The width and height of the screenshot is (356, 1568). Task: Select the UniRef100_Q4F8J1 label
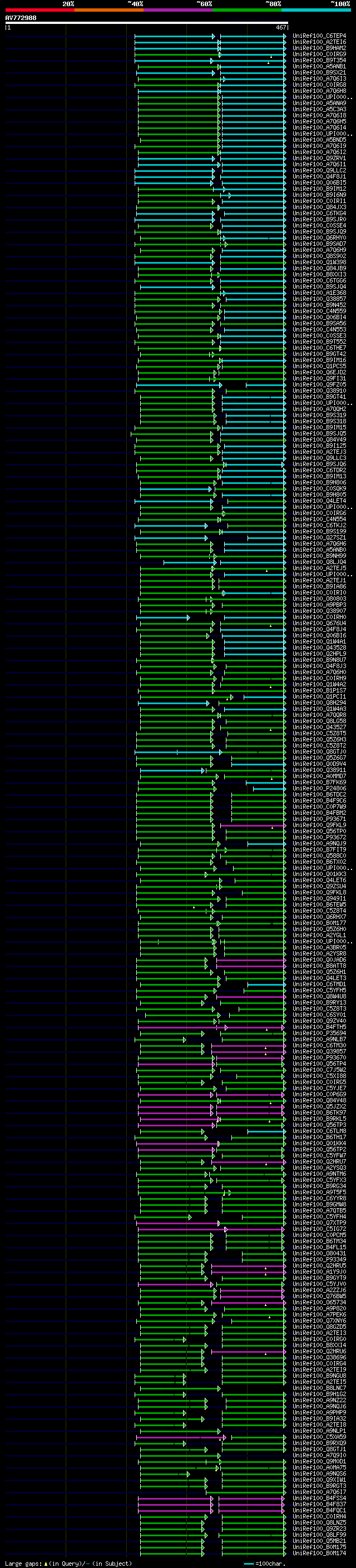[319, 176]
